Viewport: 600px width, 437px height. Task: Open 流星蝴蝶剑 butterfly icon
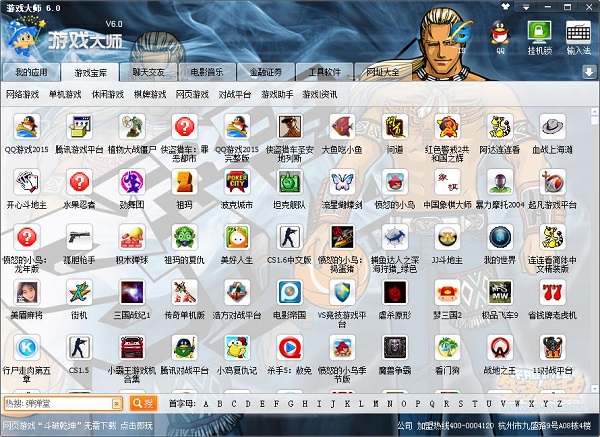342,182
